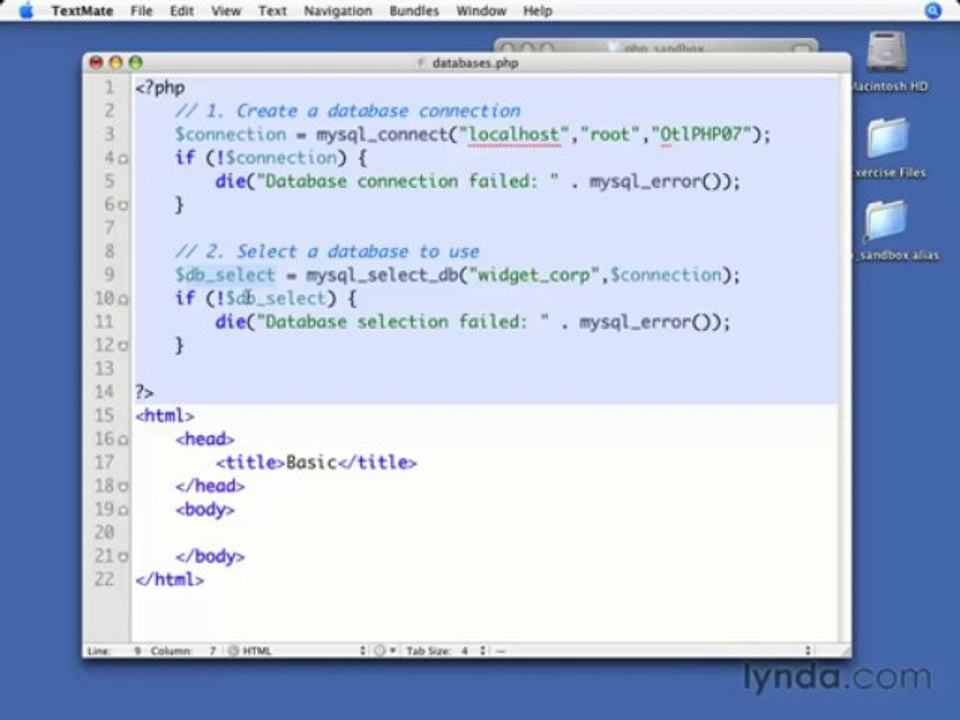
Task: Collapse the fold marker on line 4
Action: tap(123, 159)
